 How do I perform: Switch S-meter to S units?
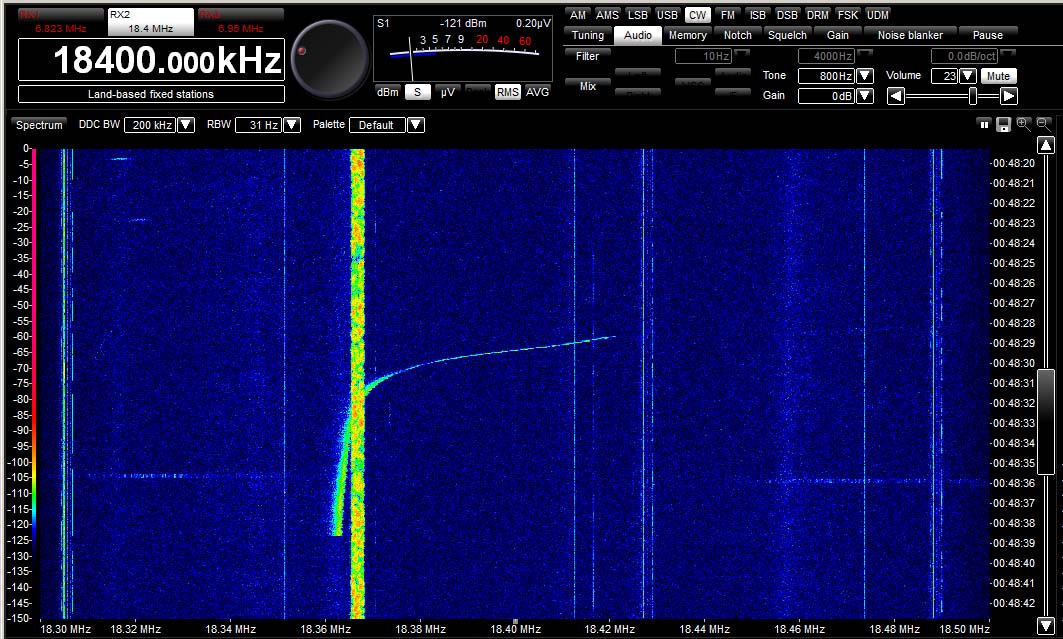(418, 92)
